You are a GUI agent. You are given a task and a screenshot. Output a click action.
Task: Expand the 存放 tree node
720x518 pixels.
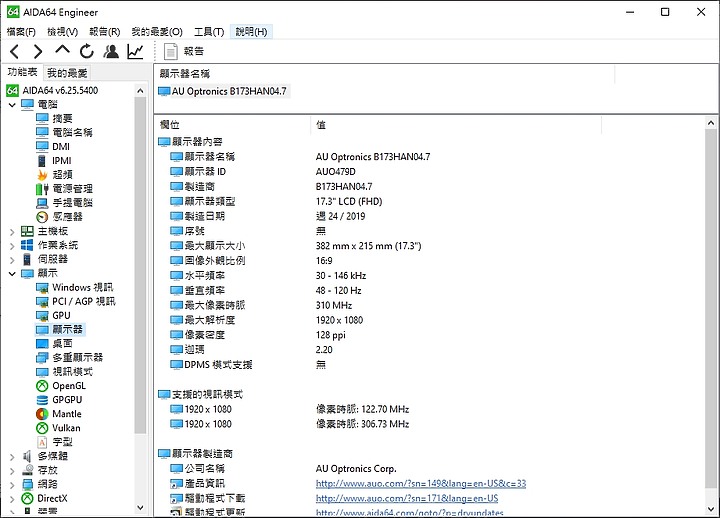click(12, 471)
